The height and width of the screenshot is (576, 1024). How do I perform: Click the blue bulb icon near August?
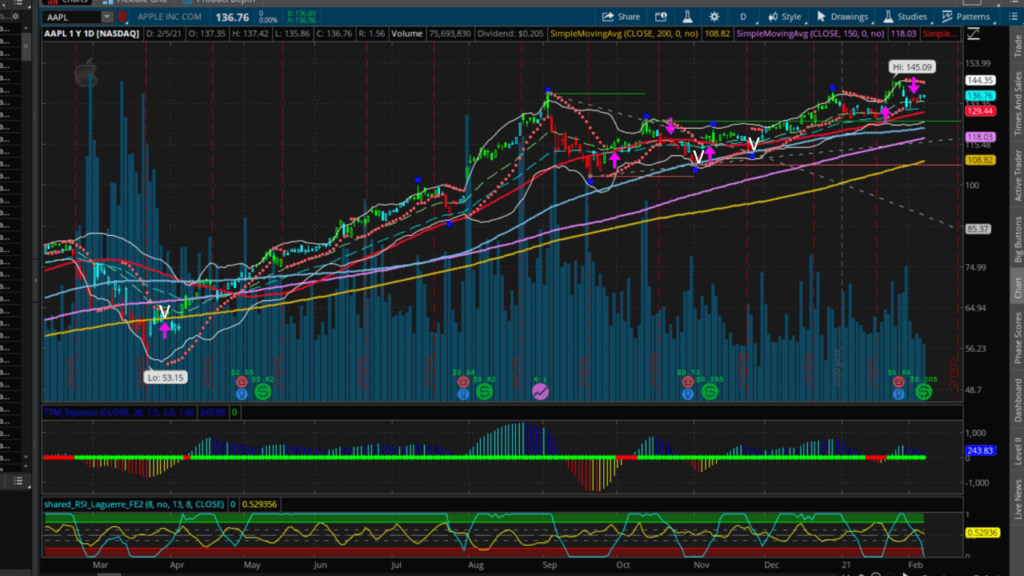(x=463, y=394)
